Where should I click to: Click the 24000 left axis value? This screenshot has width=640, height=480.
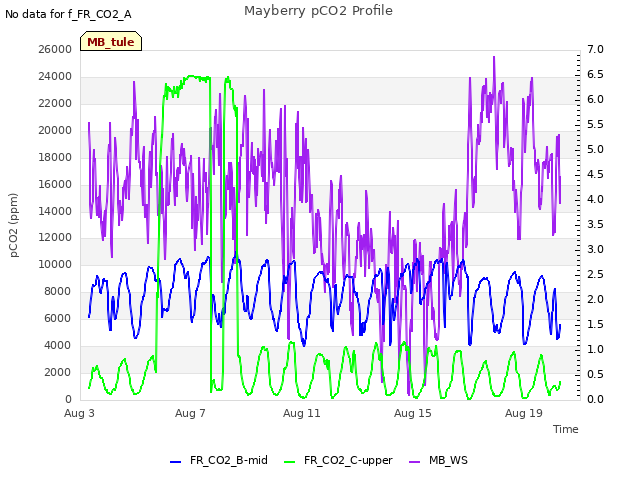[x=55, y=76]
